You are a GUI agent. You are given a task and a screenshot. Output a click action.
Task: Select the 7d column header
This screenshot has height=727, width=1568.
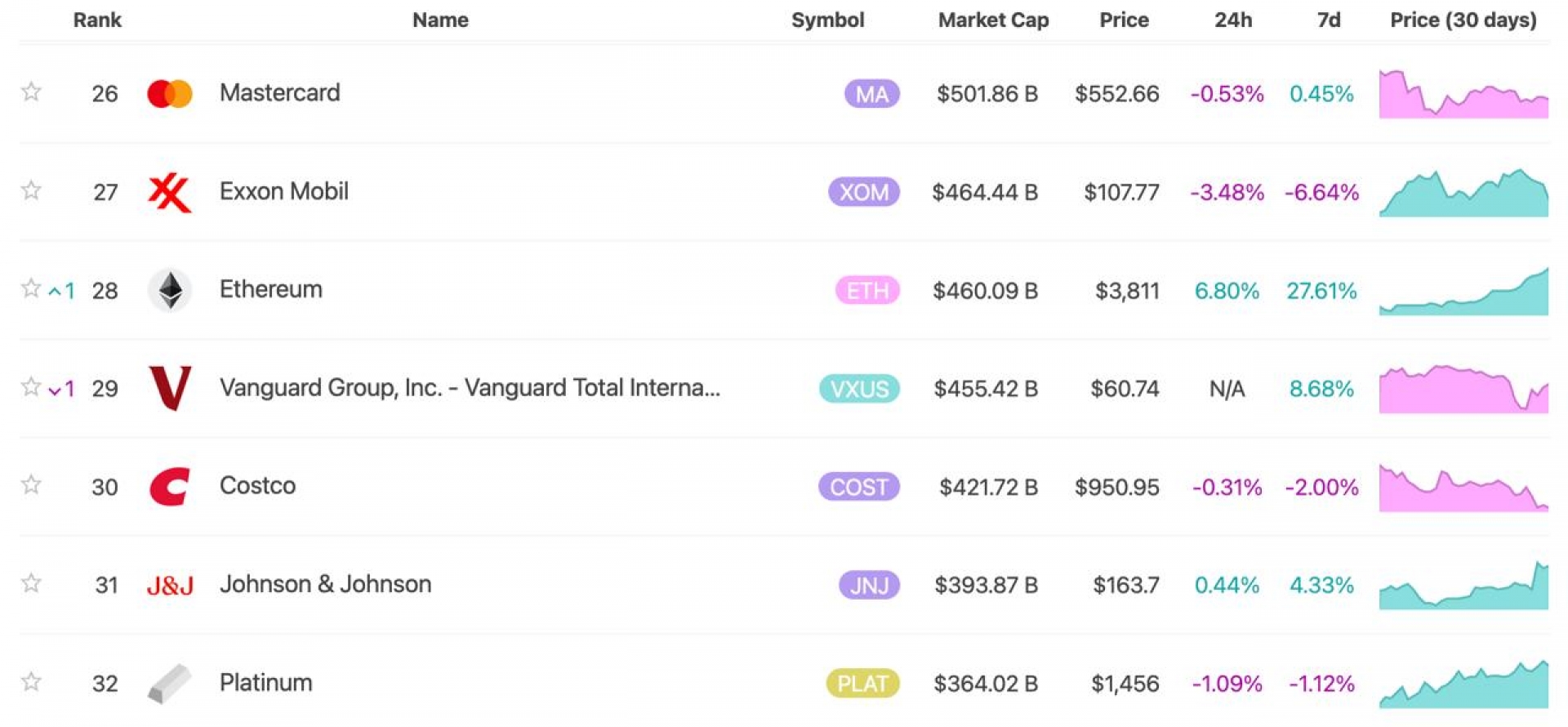[x=1329, y=20]
